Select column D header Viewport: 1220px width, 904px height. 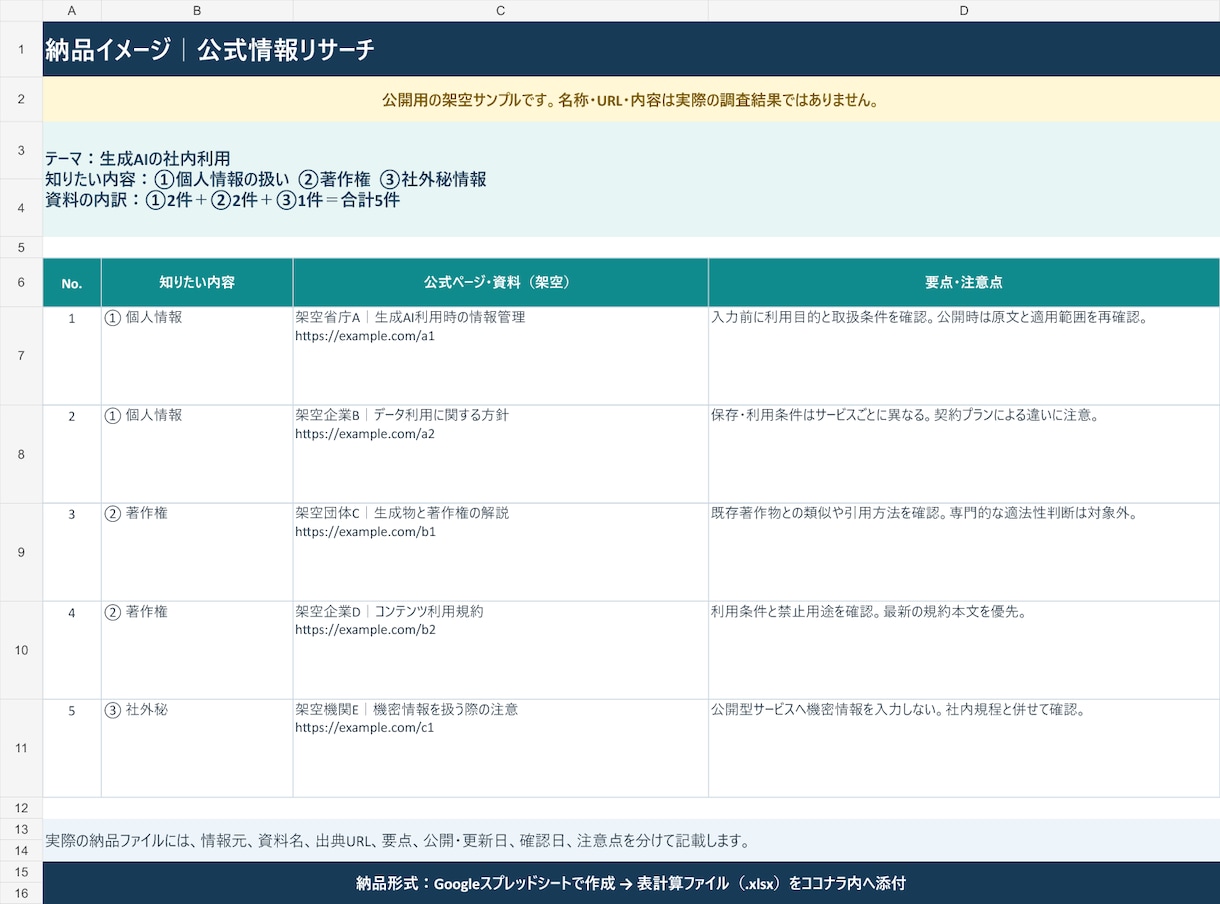click(964, 10)
